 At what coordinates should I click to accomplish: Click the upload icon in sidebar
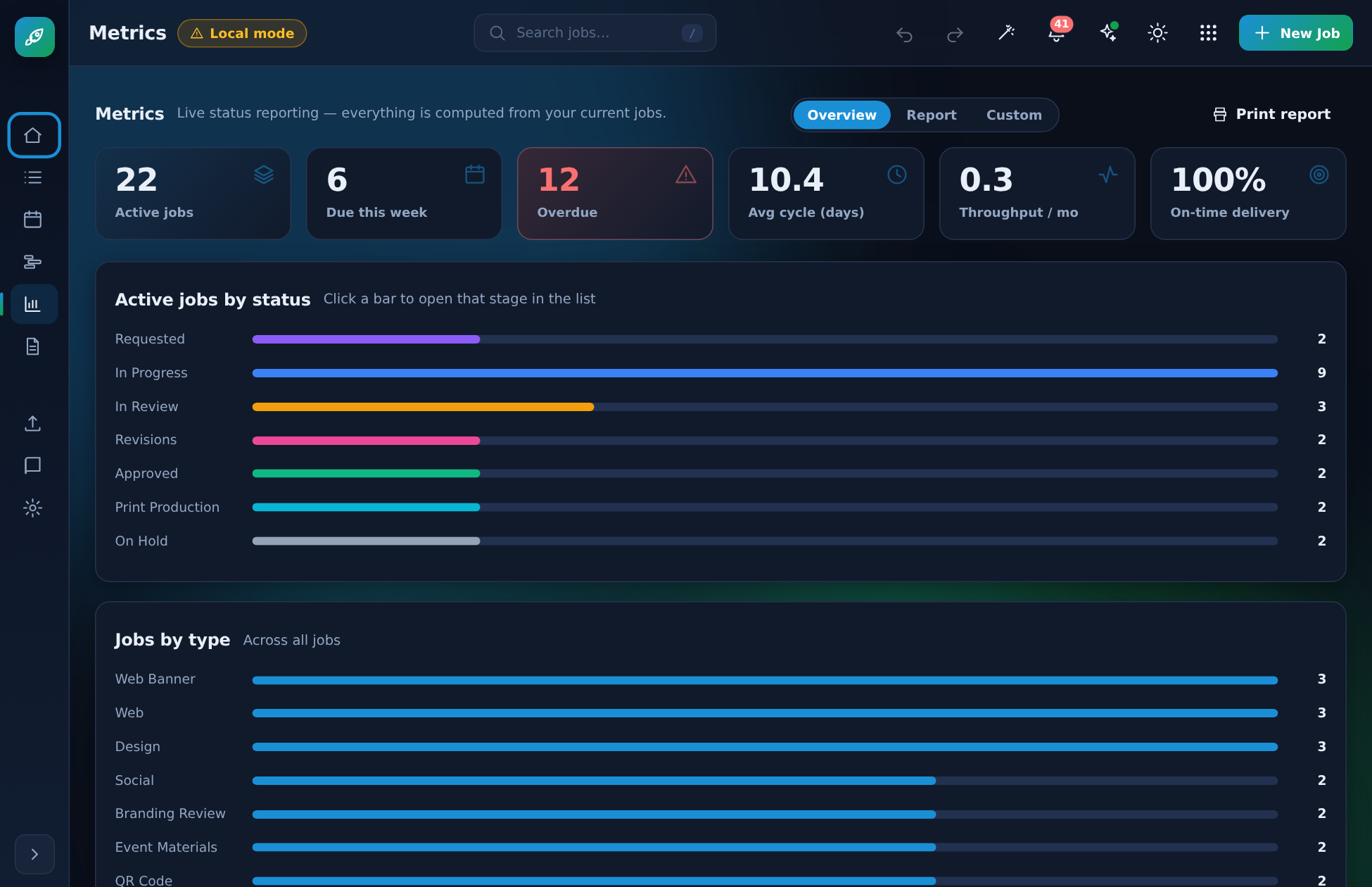tap(33, 423)
